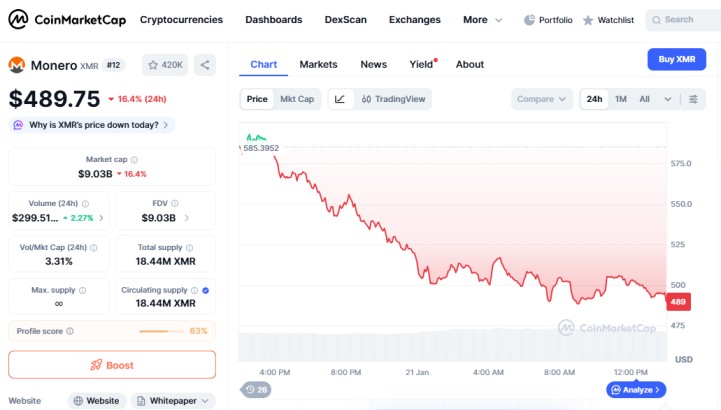Switch to the About tab
Viewport: 721px width, 410px height.
pos(470,64)
